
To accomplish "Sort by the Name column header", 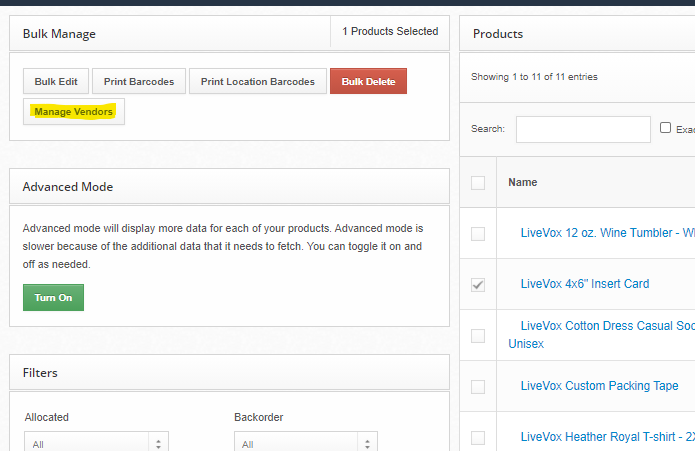I will [x=523, y=182].
